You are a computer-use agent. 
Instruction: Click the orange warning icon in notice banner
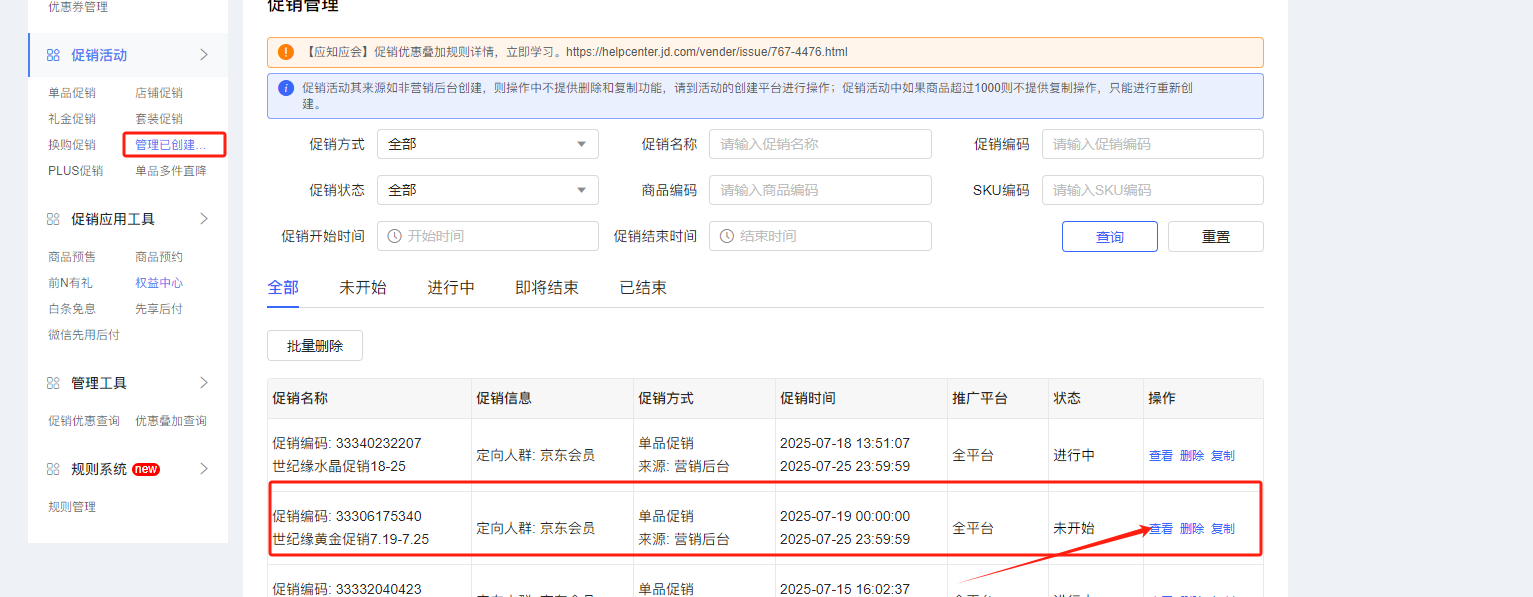pos(286,52)
